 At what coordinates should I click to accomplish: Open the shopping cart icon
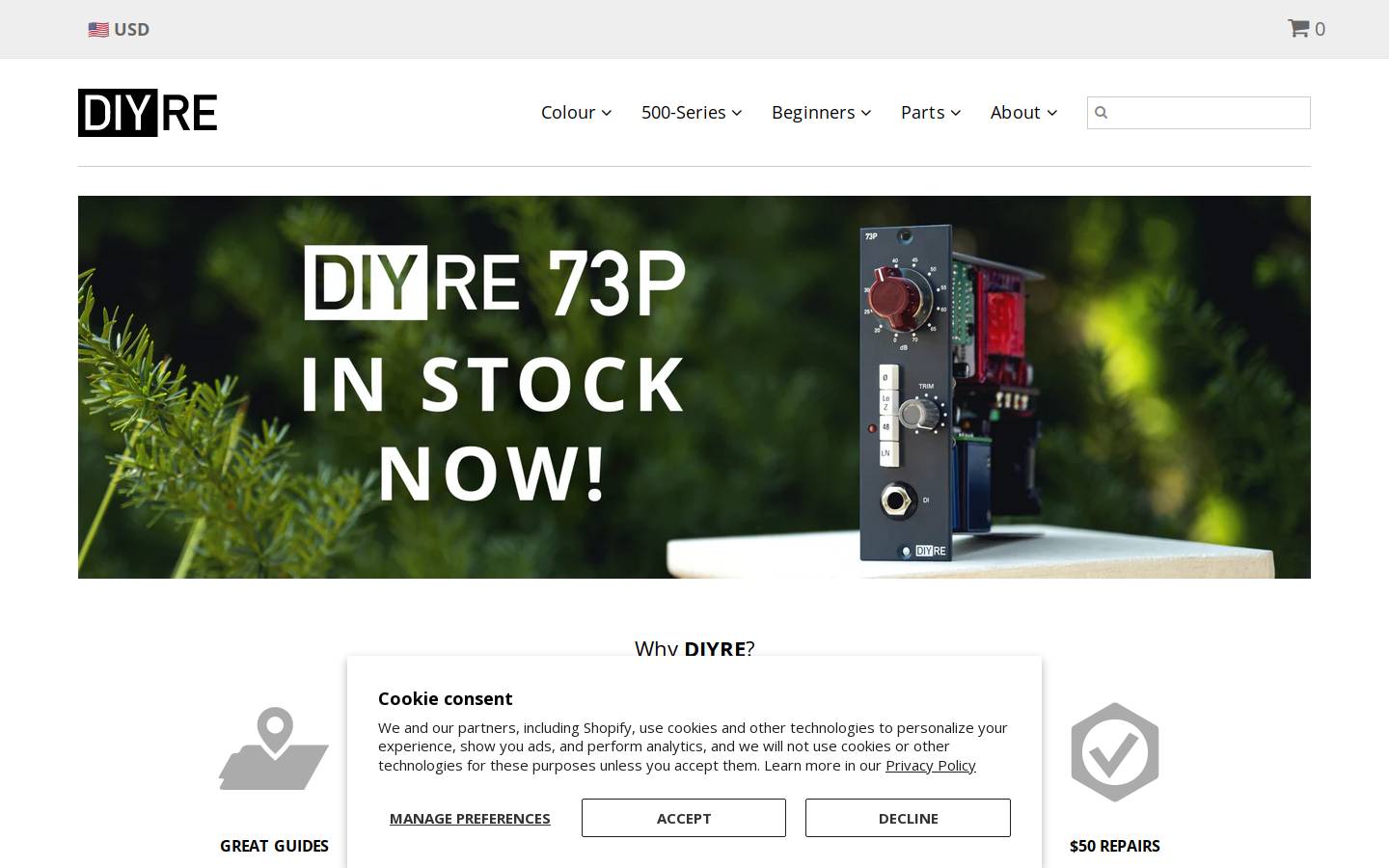(x=1297, y=28)
